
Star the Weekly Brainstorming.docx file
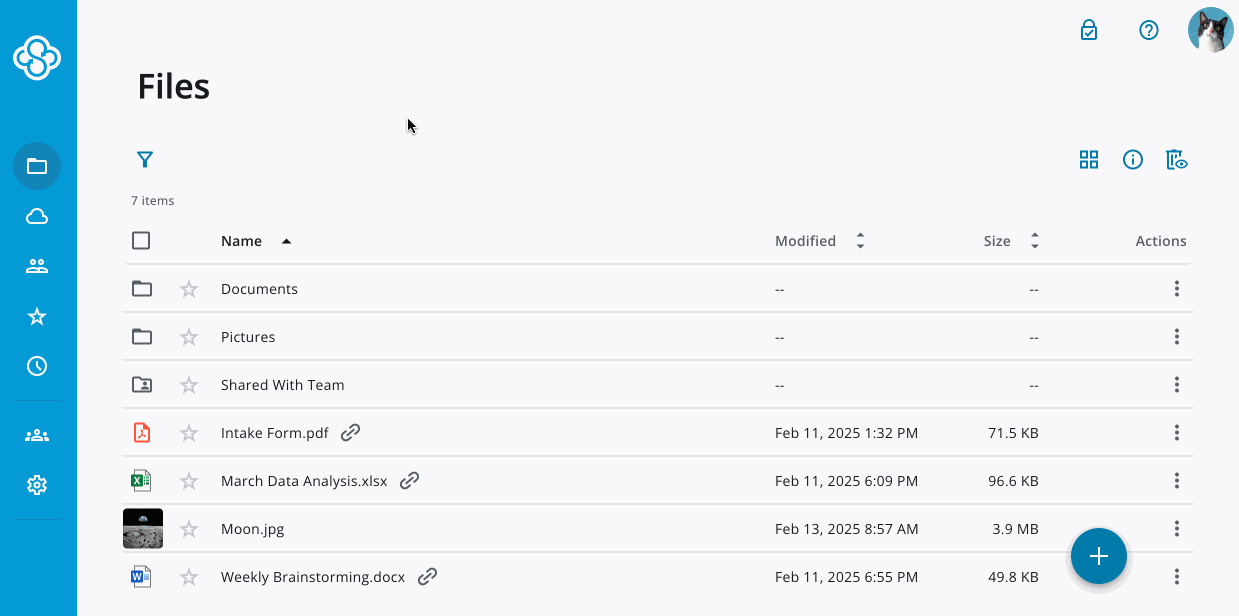[x=189, y=577]
